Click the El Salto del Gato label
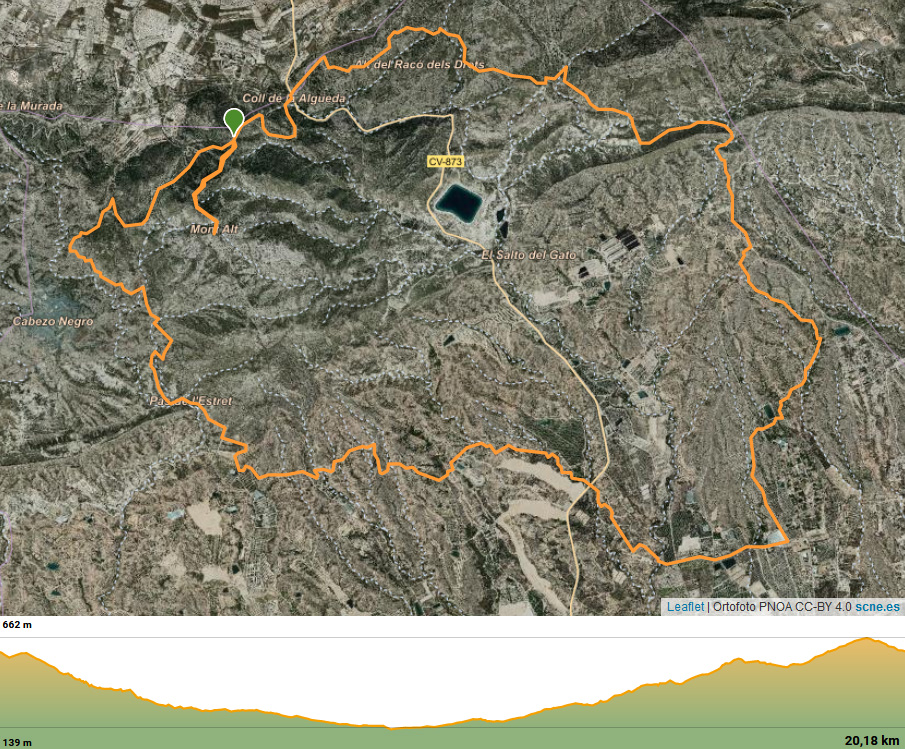Screen dimensions: 905x749 point(529,254)
